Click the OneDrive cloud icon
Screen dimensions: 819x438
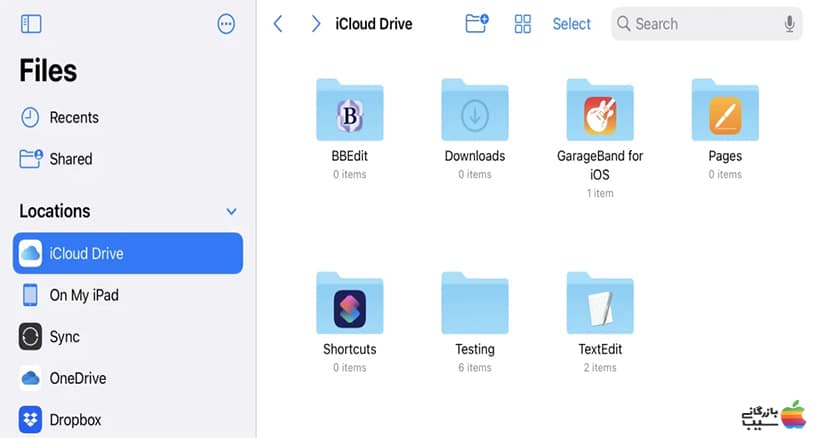point(30,378)
